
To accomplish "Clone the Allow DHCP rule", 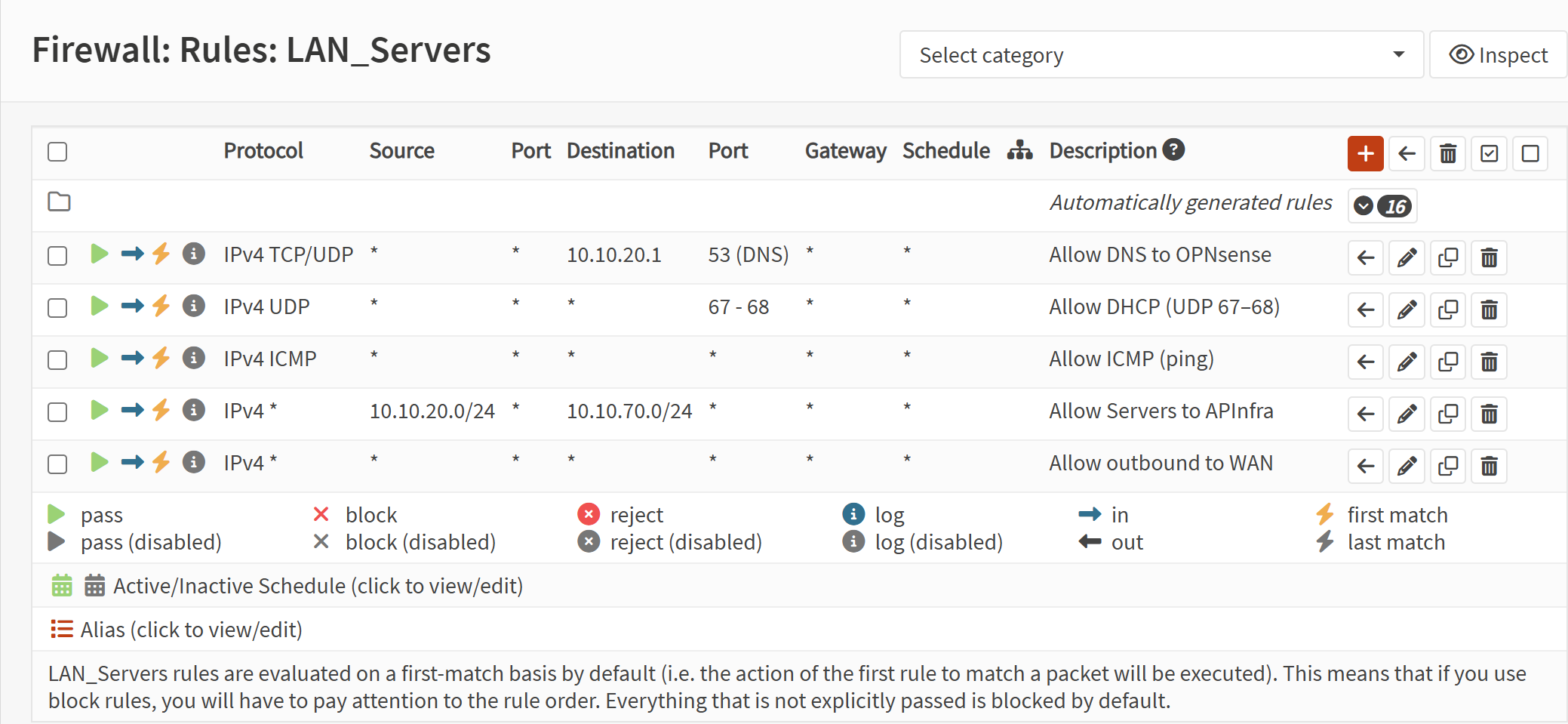I will (1447, 310).
